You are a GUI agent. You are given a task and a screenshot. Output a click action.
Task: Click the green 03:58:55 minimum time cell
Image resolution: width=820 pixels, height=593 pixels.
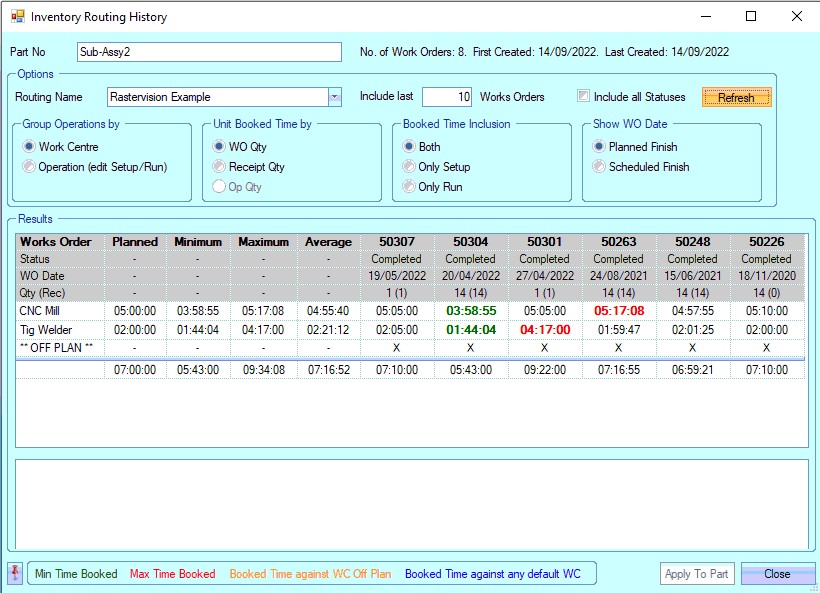(470, 311)
